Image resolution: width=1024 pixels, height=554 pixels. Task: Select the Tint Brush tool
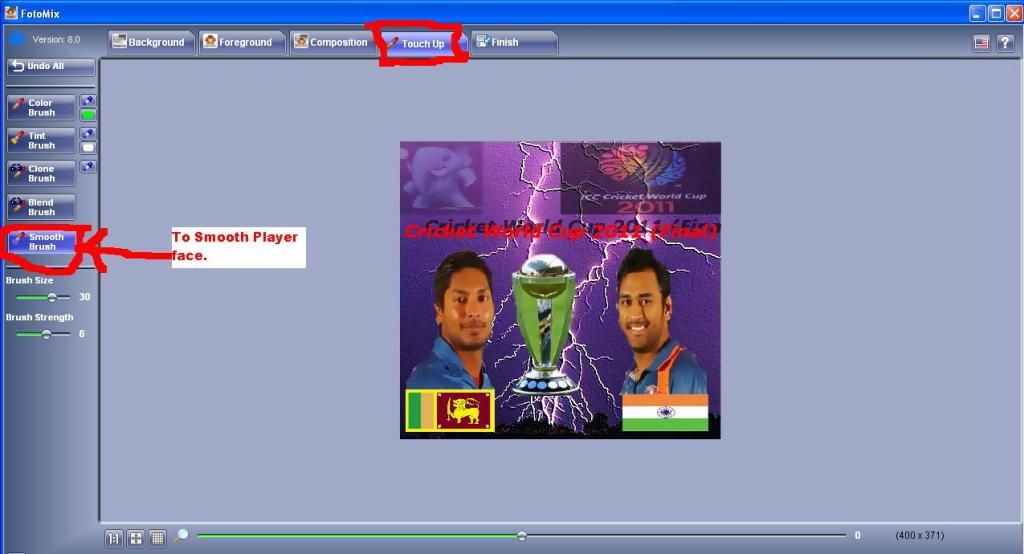click(x=41, y=140)
